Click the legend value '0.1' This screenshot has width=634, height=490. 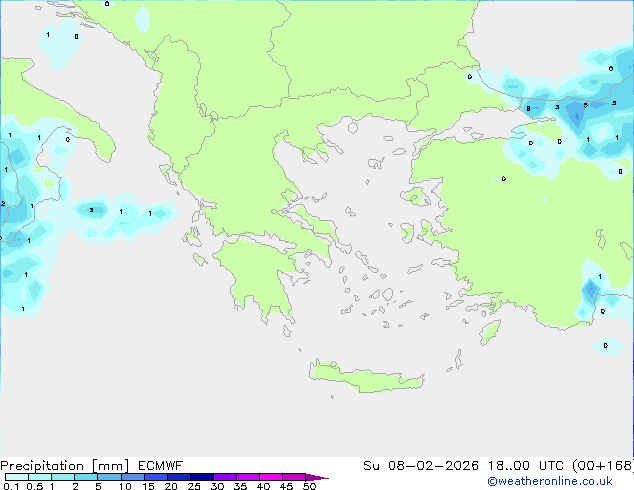[x=11, y=486]
